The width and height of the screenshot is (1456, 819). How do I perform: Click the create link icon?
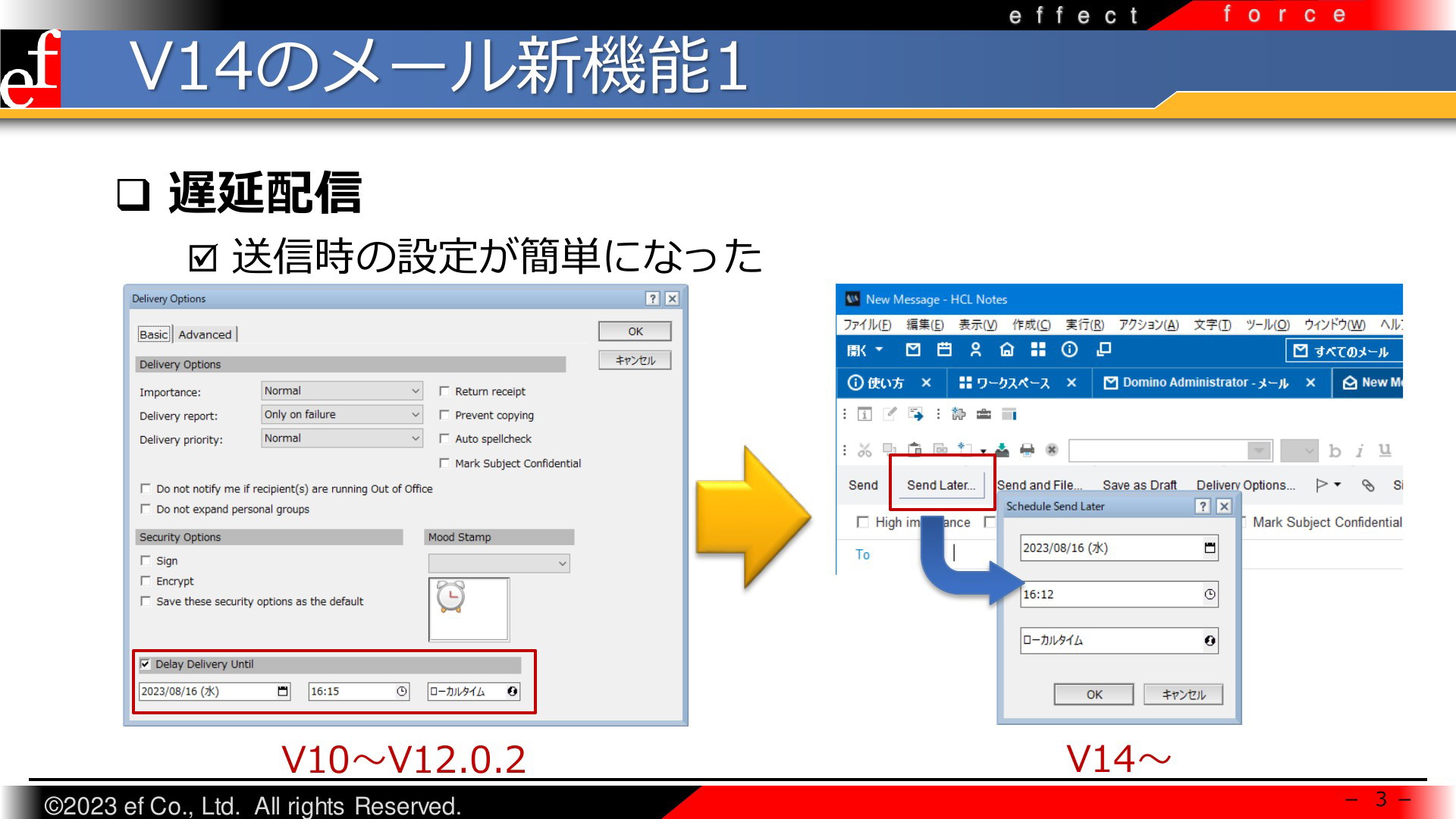(940, 450)
